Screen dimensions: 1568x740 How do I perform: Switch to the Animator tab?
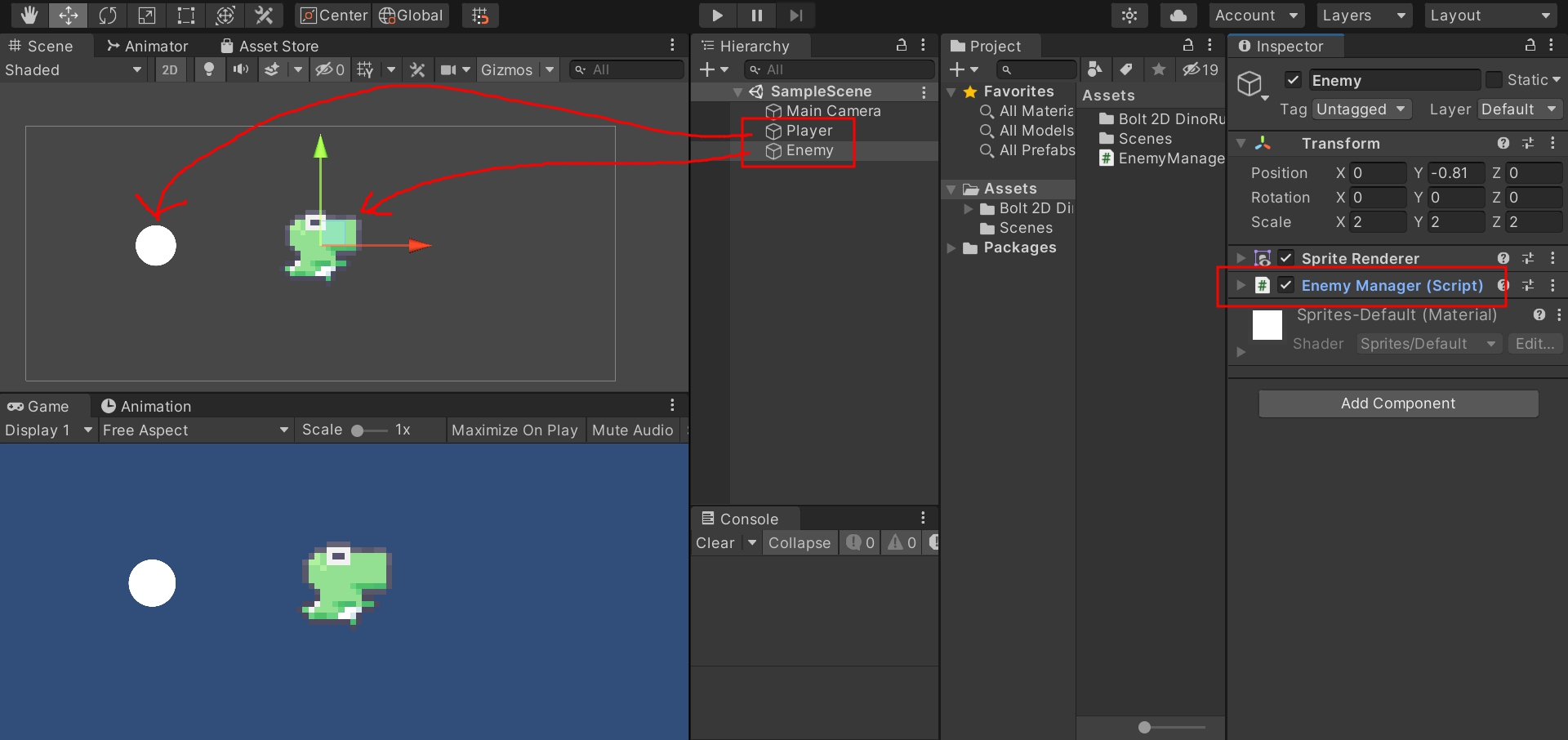coord(148,46)
